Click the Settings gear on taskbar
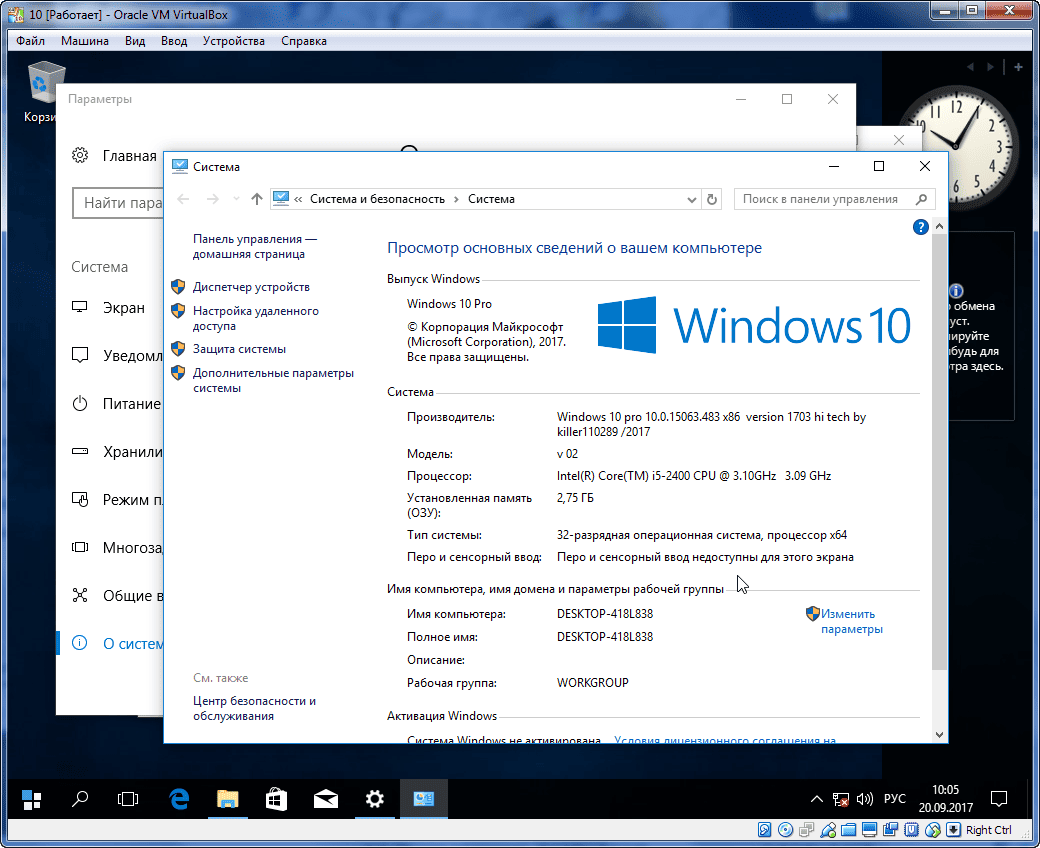The height and width of the screenshot is (848, 1040). [x=375, y=800]
